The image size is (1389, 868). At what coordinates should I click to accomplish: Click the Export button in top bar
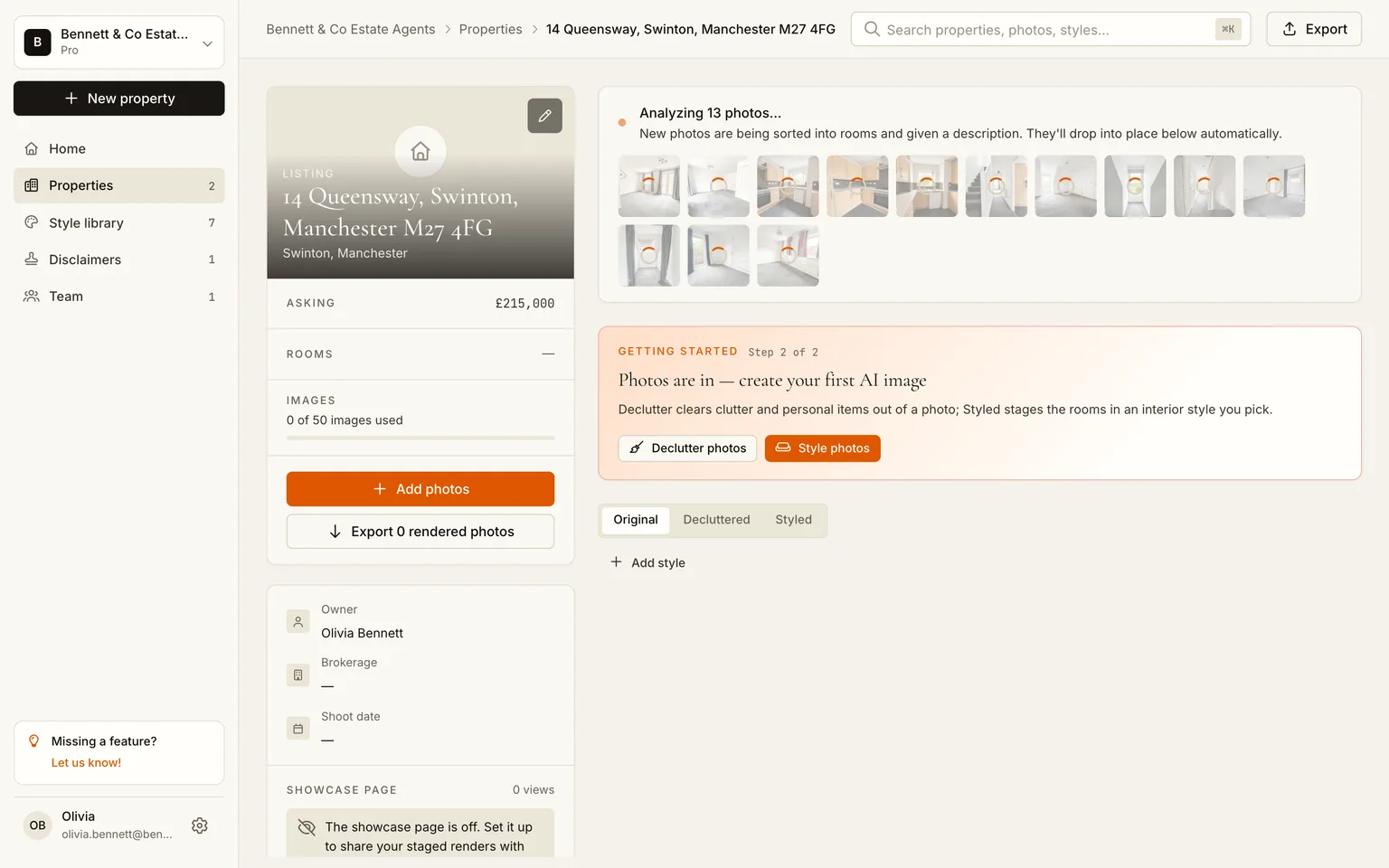click(x=1314, y=29)
